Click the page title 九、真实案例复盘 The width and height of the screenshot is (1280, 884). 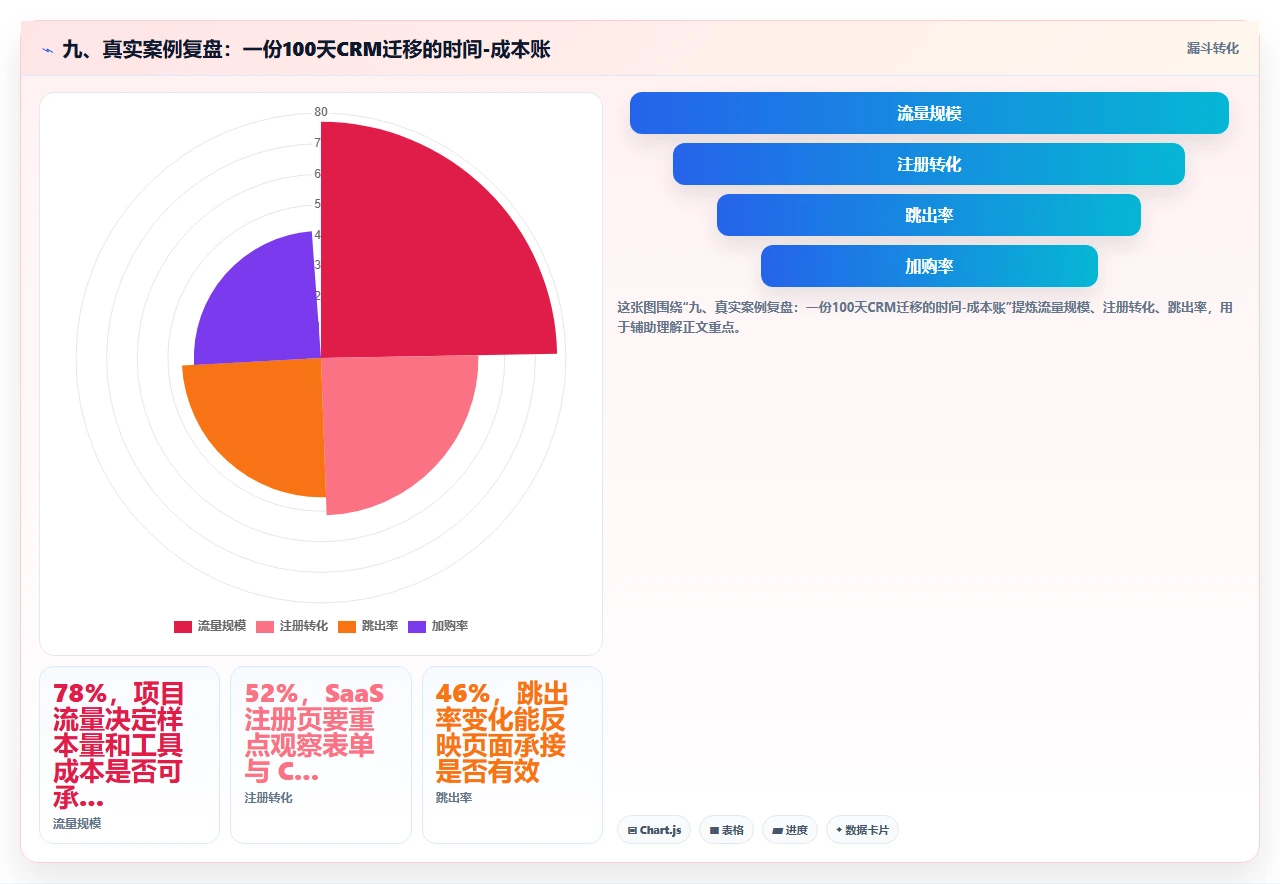pyautogui.click(x=306, y=50)
